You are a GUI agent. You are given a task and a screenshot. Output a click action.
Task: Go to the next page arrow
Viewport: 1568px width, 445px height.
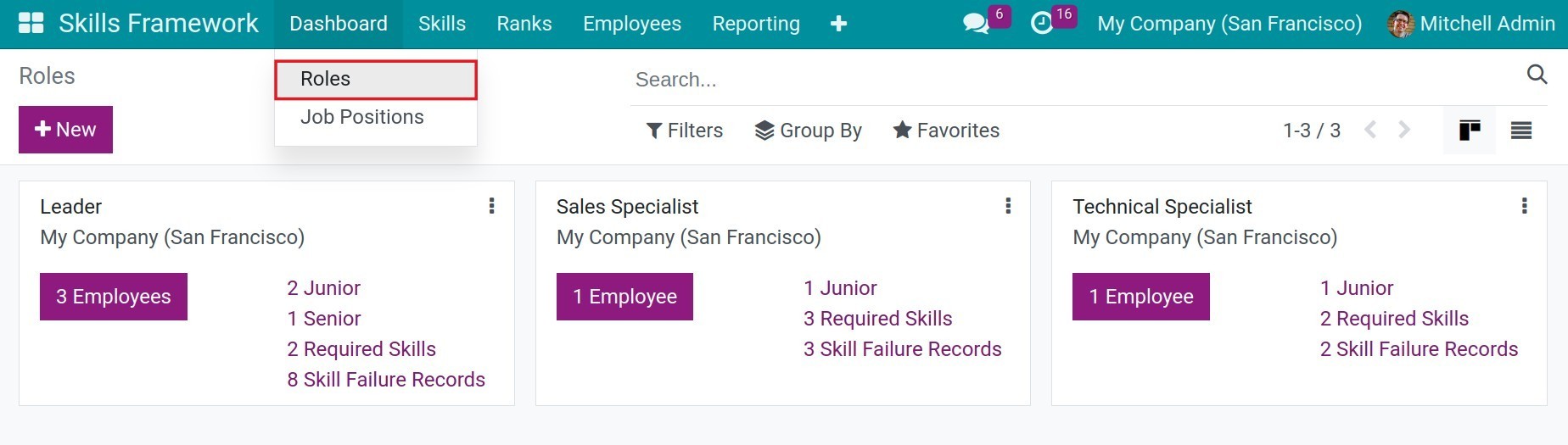[x=1404, y=130]
